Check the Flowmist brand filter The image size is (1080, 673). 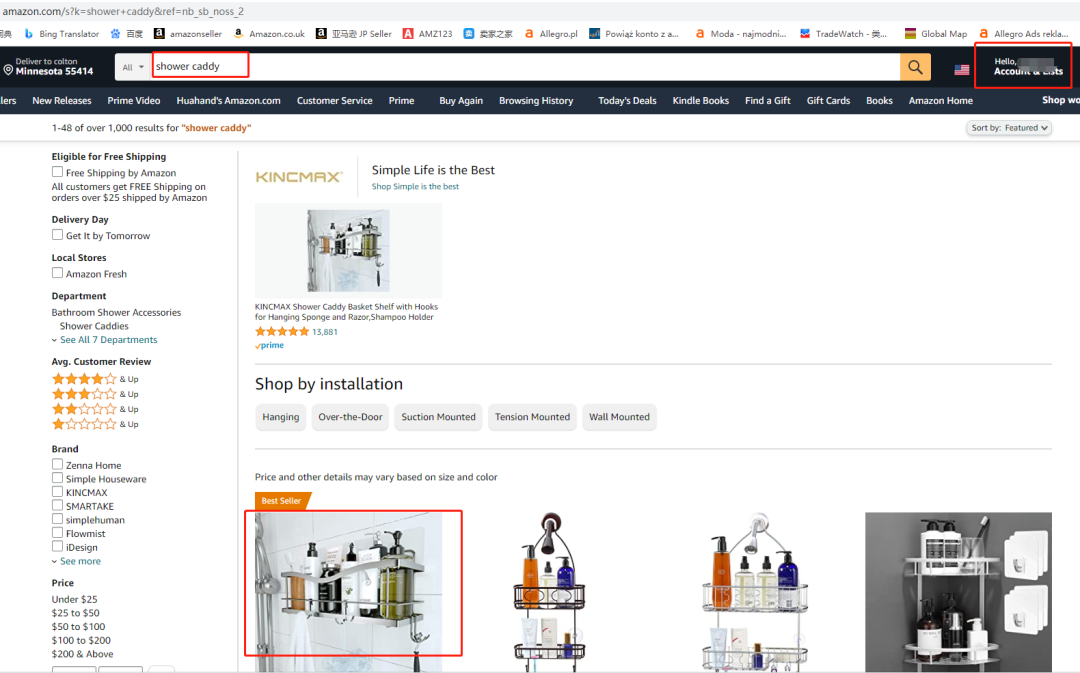57,533
